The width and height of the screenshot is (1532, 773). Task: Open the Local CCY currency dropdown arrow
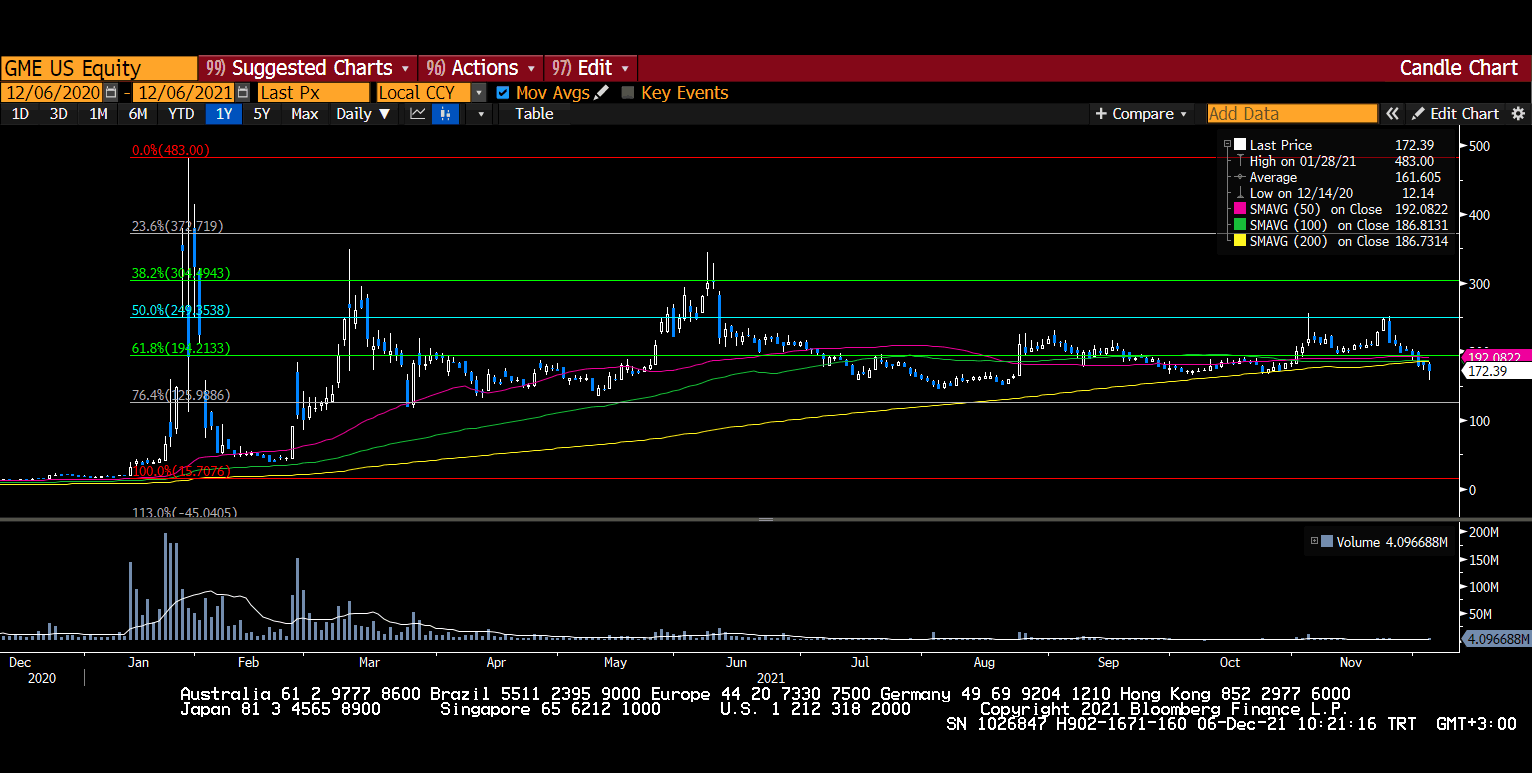[x=479, y=92]
